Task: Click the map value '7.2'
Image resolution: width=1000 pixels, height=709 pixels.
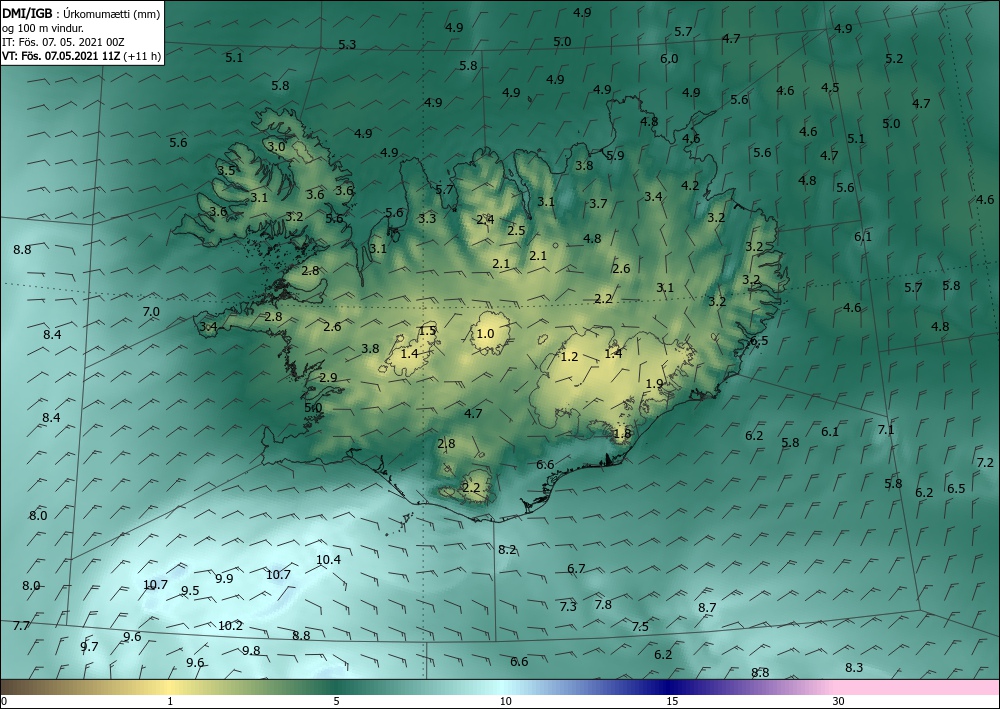Action: (x=985, y=462)
